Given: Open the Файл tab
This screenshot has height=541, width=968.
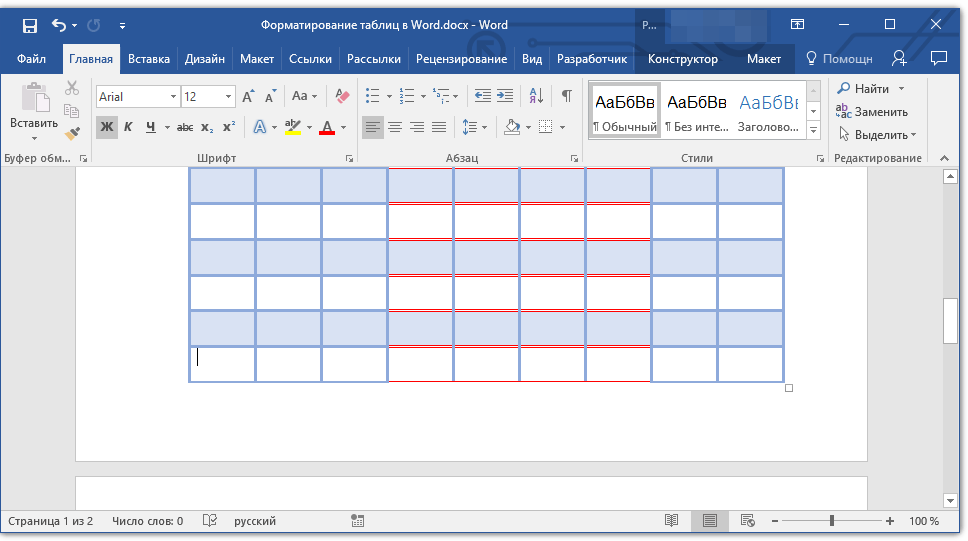Looking at the screenshot, I should click(31, 59).
